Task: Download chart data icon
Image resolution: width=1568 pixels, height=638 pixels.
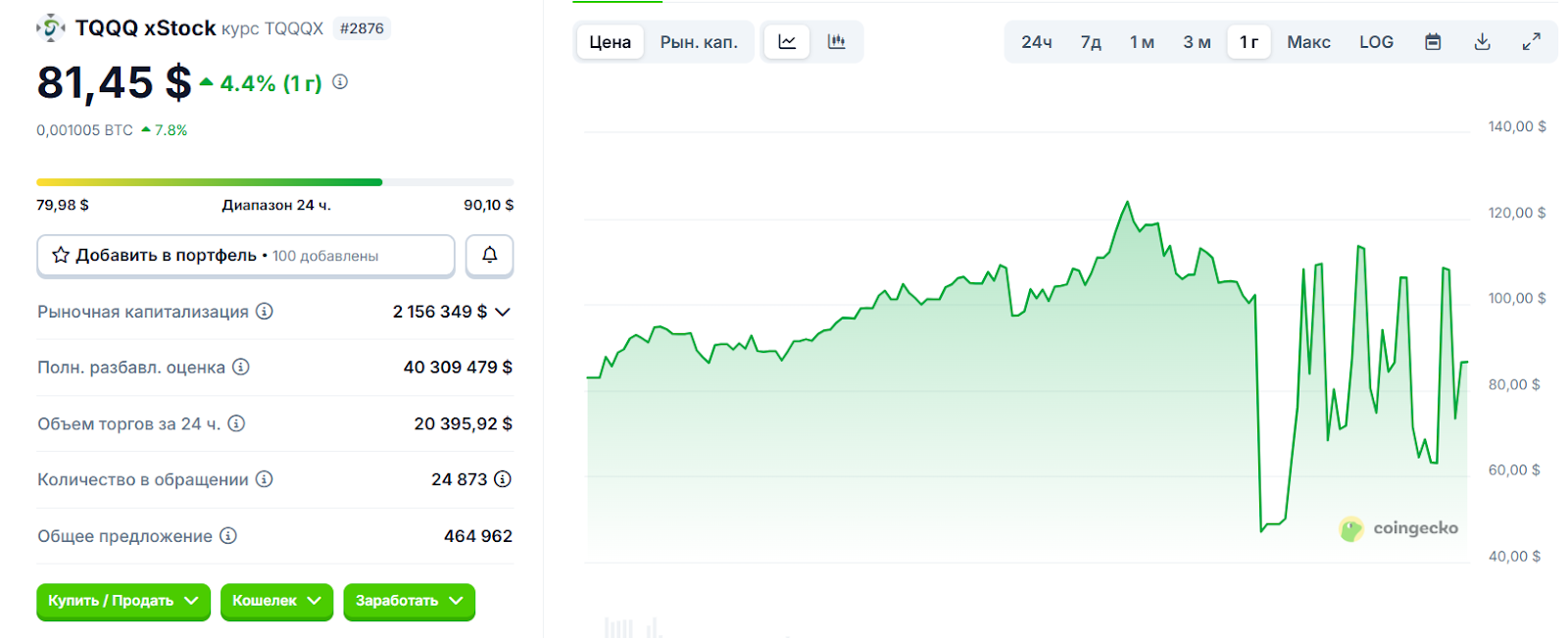Action: point(1482,42)
